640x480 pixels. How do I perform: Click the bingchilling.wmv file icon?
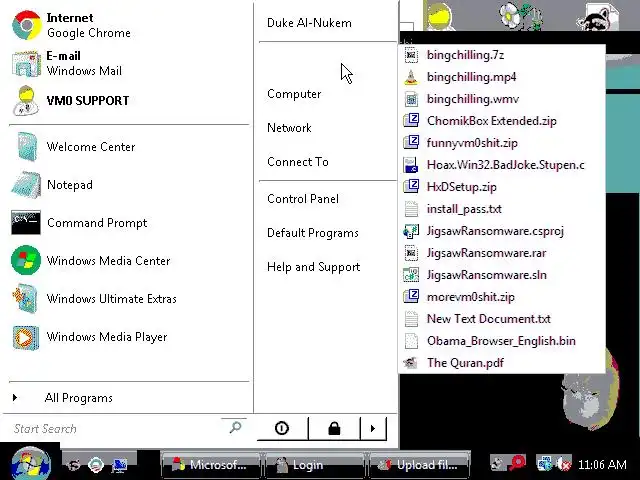coord(411,99)
